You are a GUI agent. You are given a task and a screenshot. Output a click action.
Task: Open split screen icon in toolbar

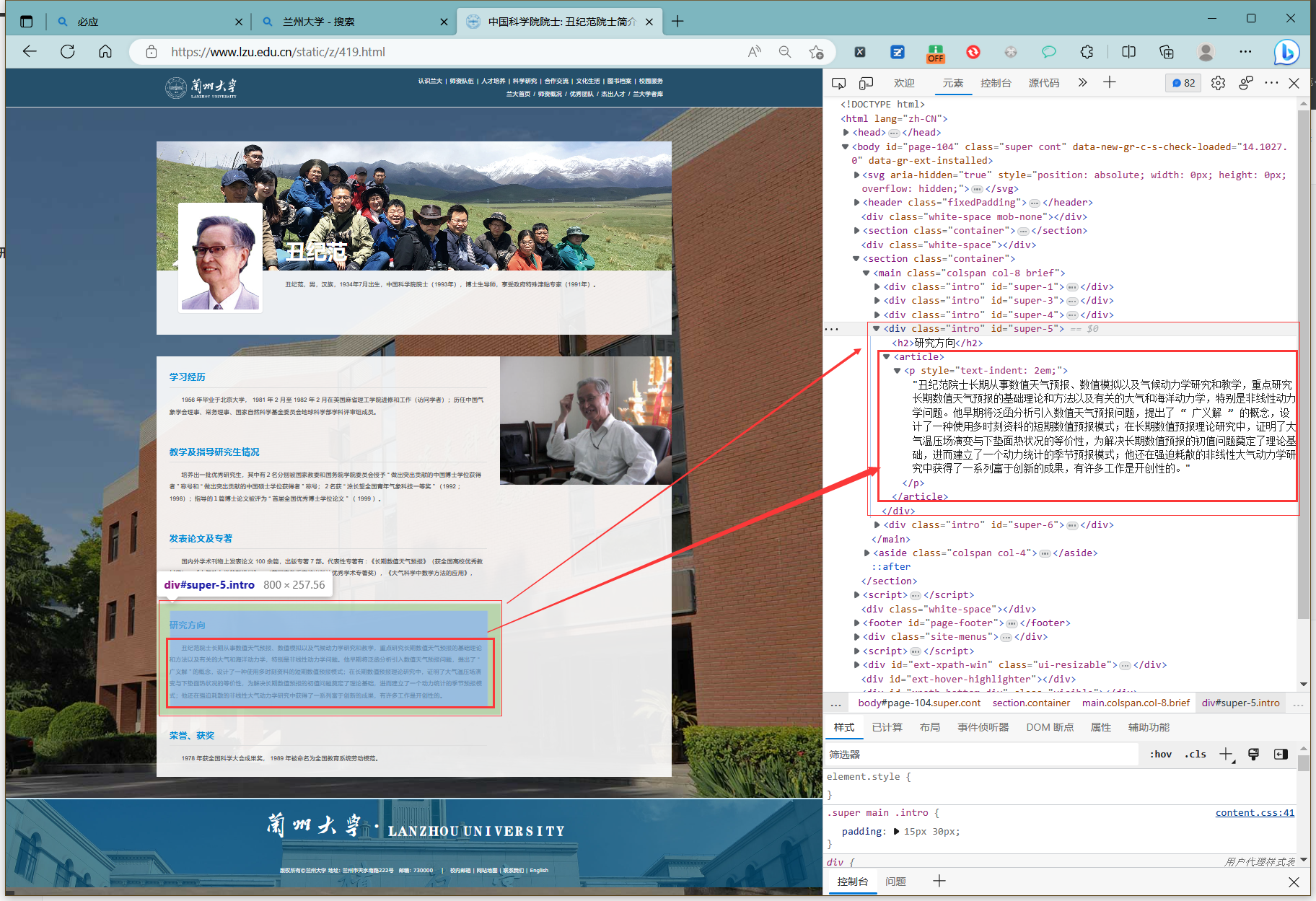(1128, 51)
